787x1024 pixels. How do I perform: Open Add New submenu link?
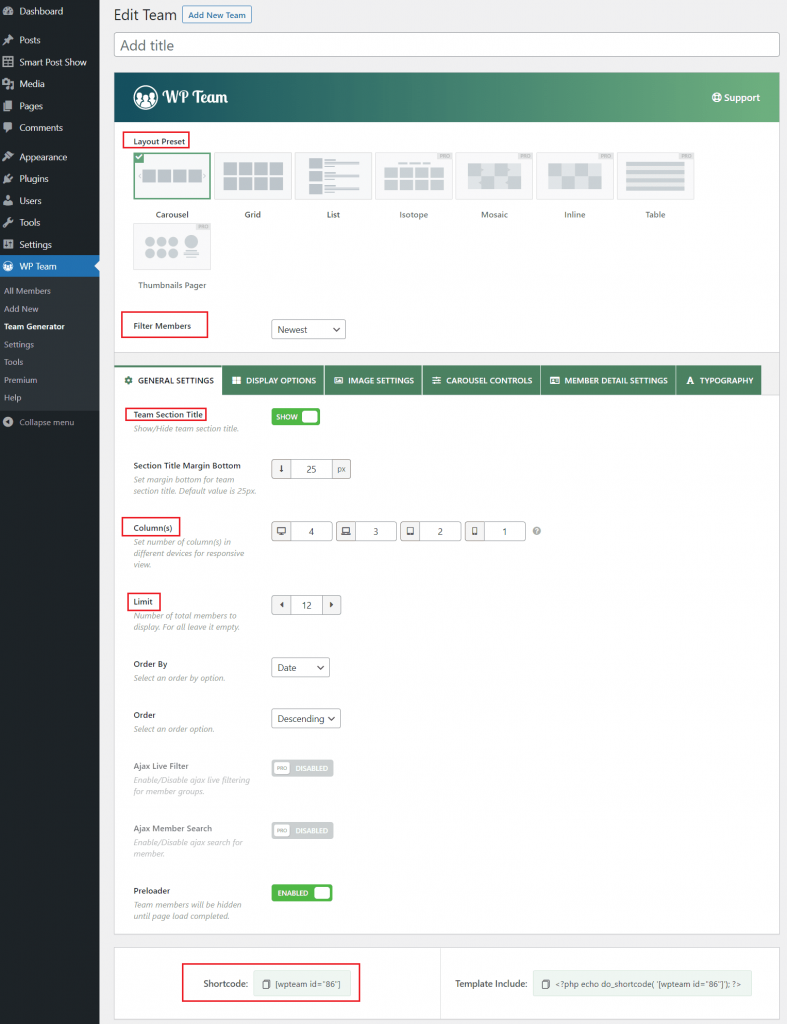click(21, 309)
